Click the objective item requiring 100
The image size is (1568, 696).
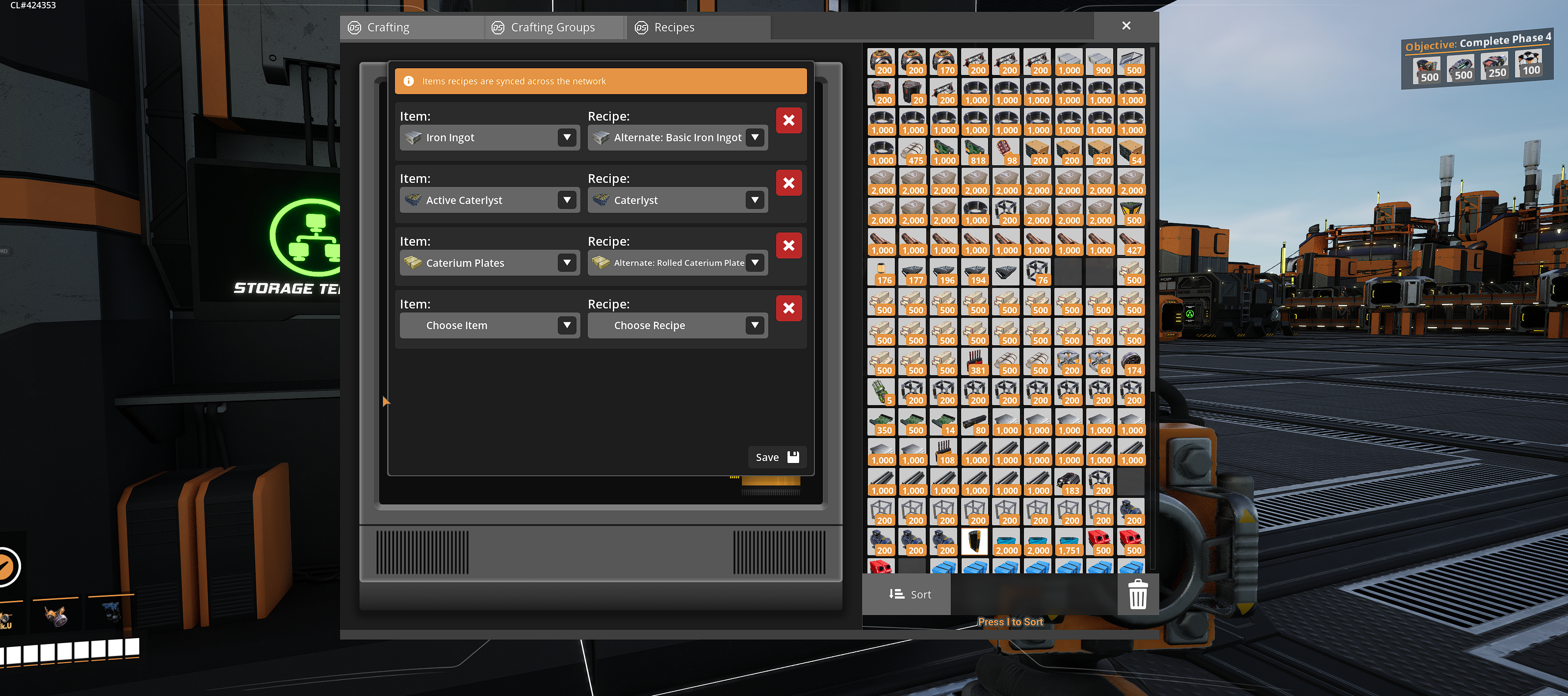click(x=1529, y=63)
